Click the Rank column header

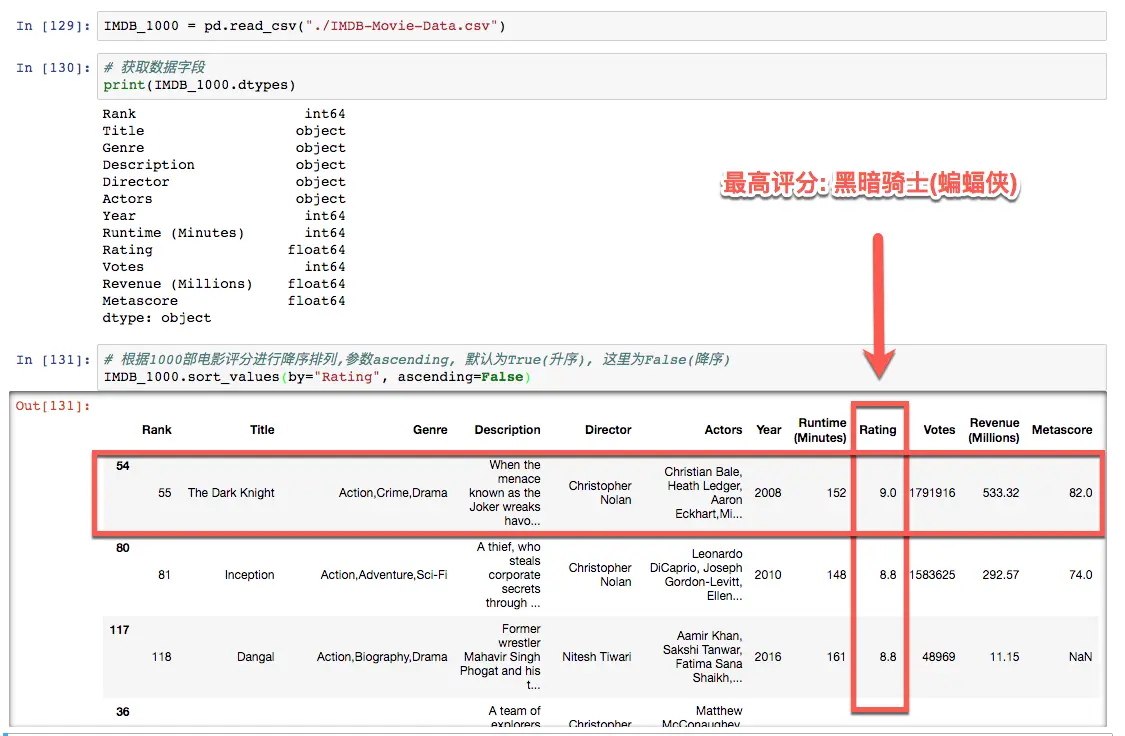point(156,430)
